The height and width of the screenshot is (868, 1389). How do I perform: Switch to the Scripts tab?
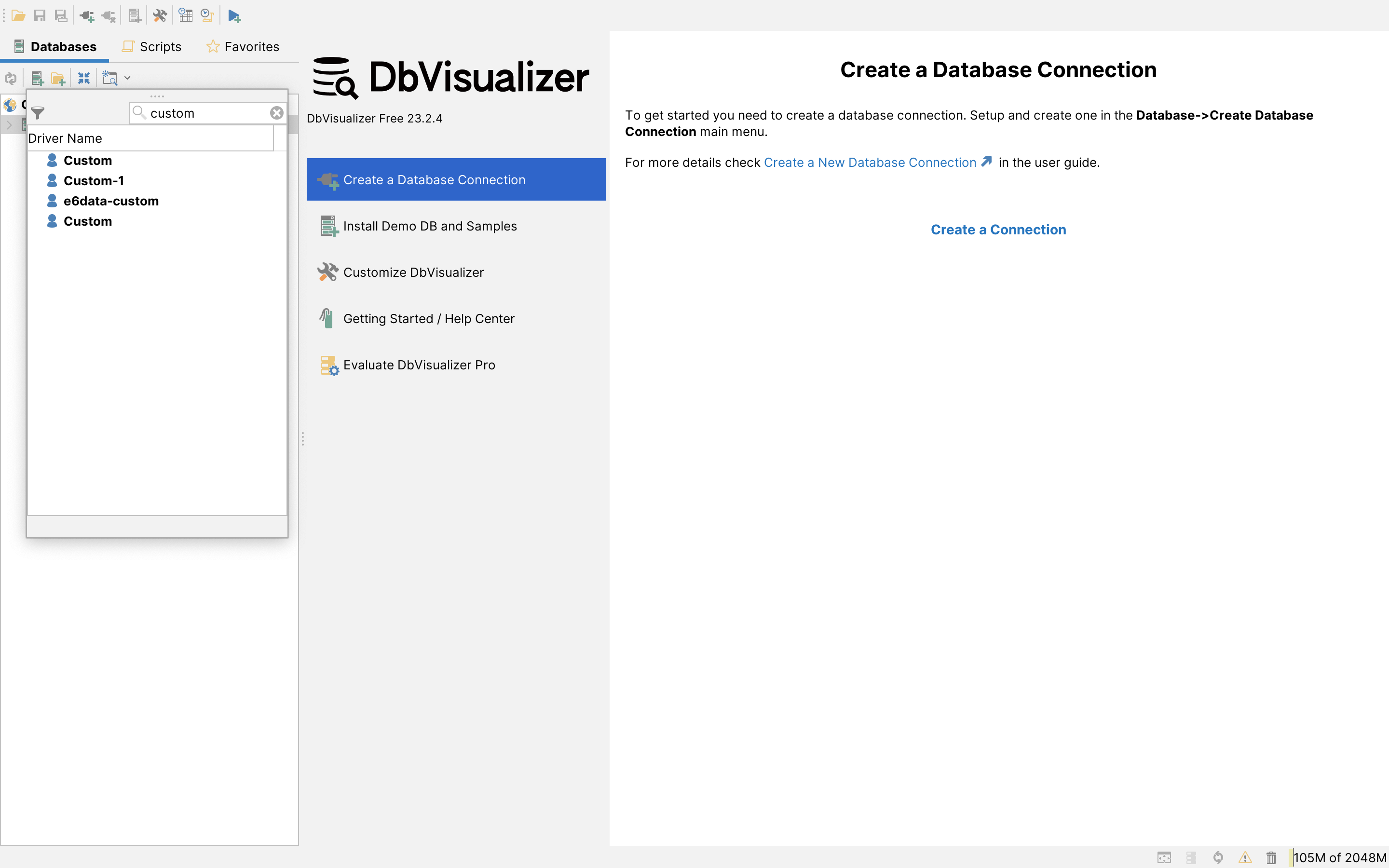point(152,46)
